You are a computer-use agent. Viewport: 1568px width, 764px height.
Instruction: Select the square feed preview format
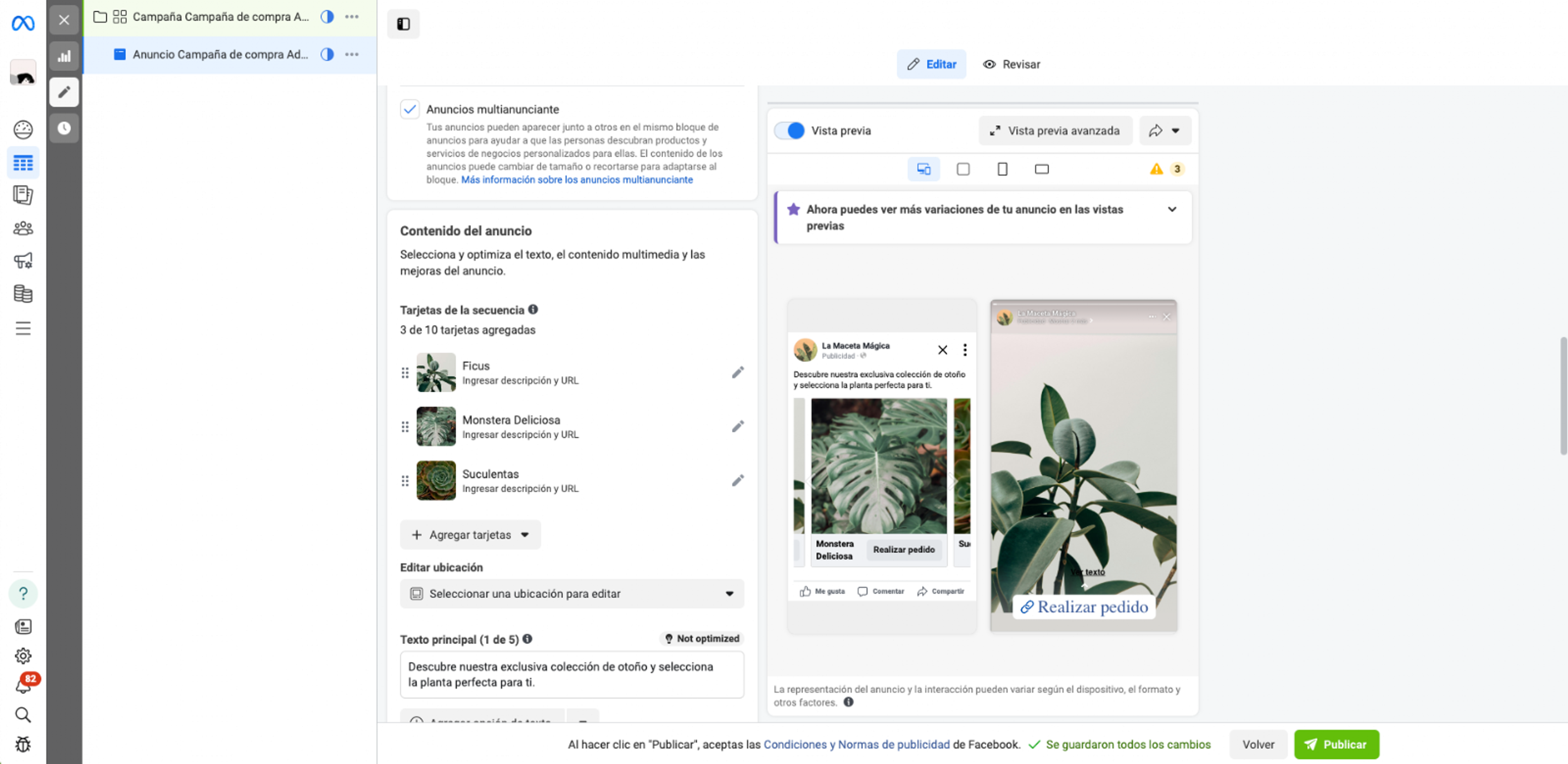(x=963, y=169)
